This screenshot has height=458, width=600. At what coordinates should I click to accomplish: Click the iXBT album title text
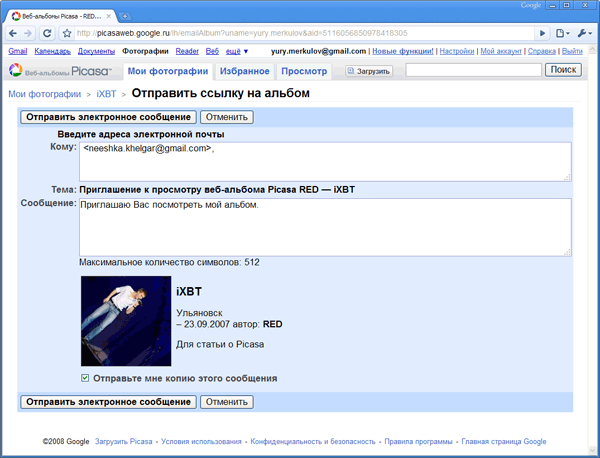pos(189,292)
